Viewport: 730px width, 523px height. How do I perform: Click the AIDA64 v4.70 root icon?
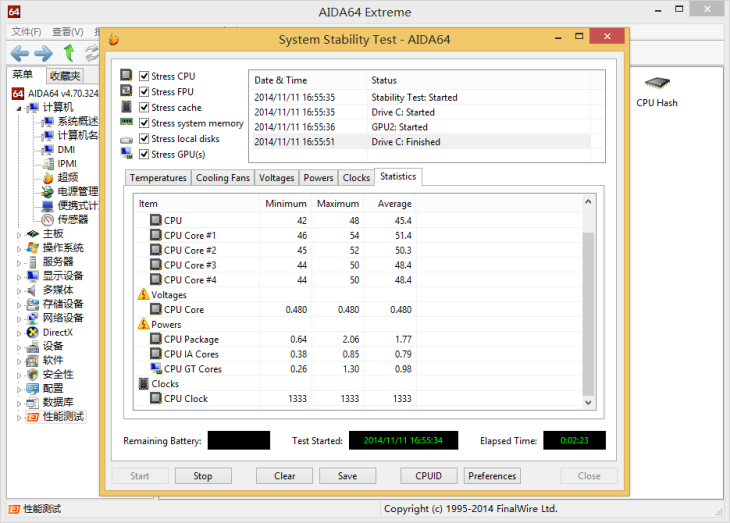(18, 94)
